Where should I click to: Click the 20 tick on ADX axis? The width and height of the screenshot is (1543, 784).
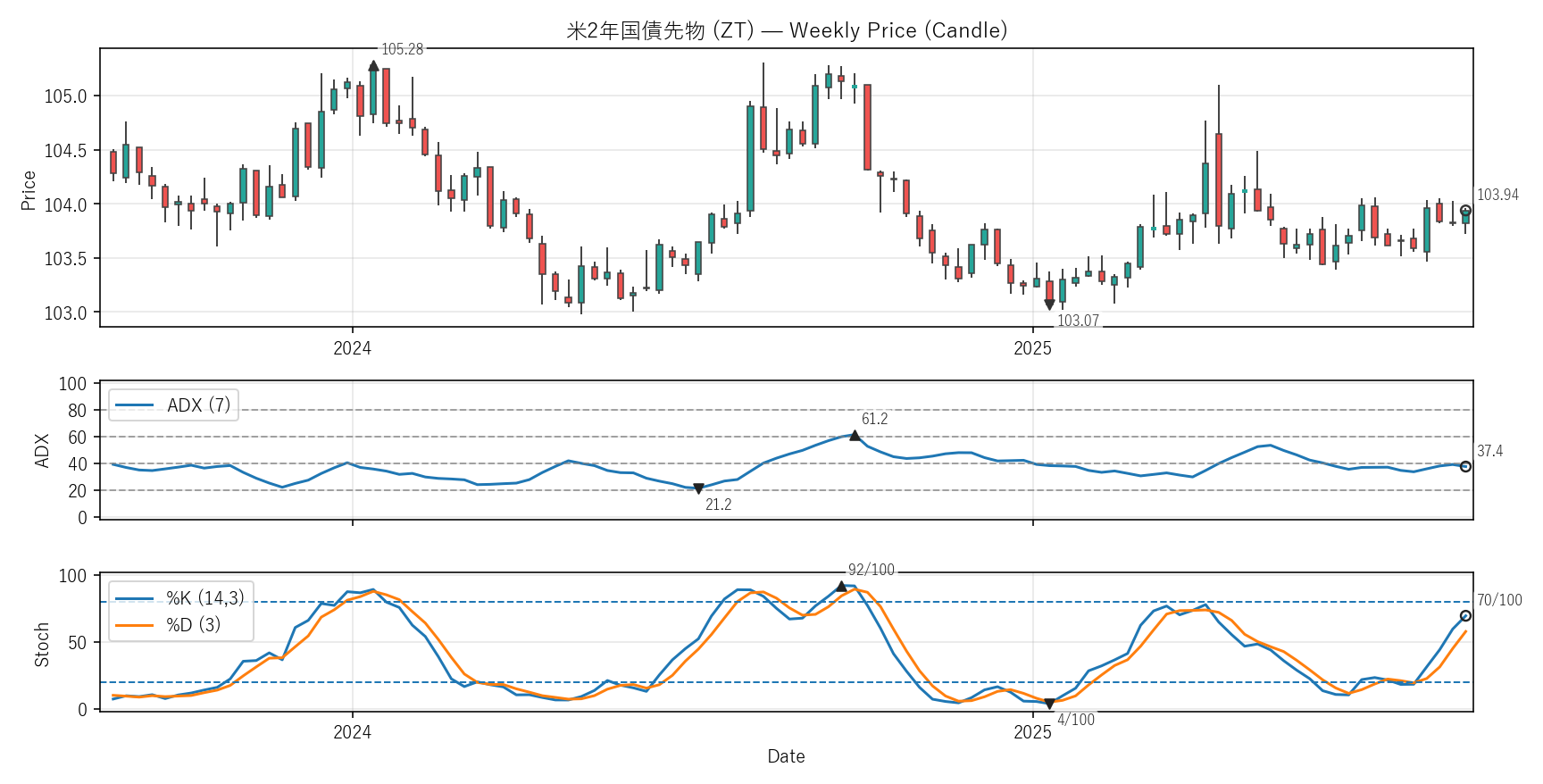[x=78, y=491]
